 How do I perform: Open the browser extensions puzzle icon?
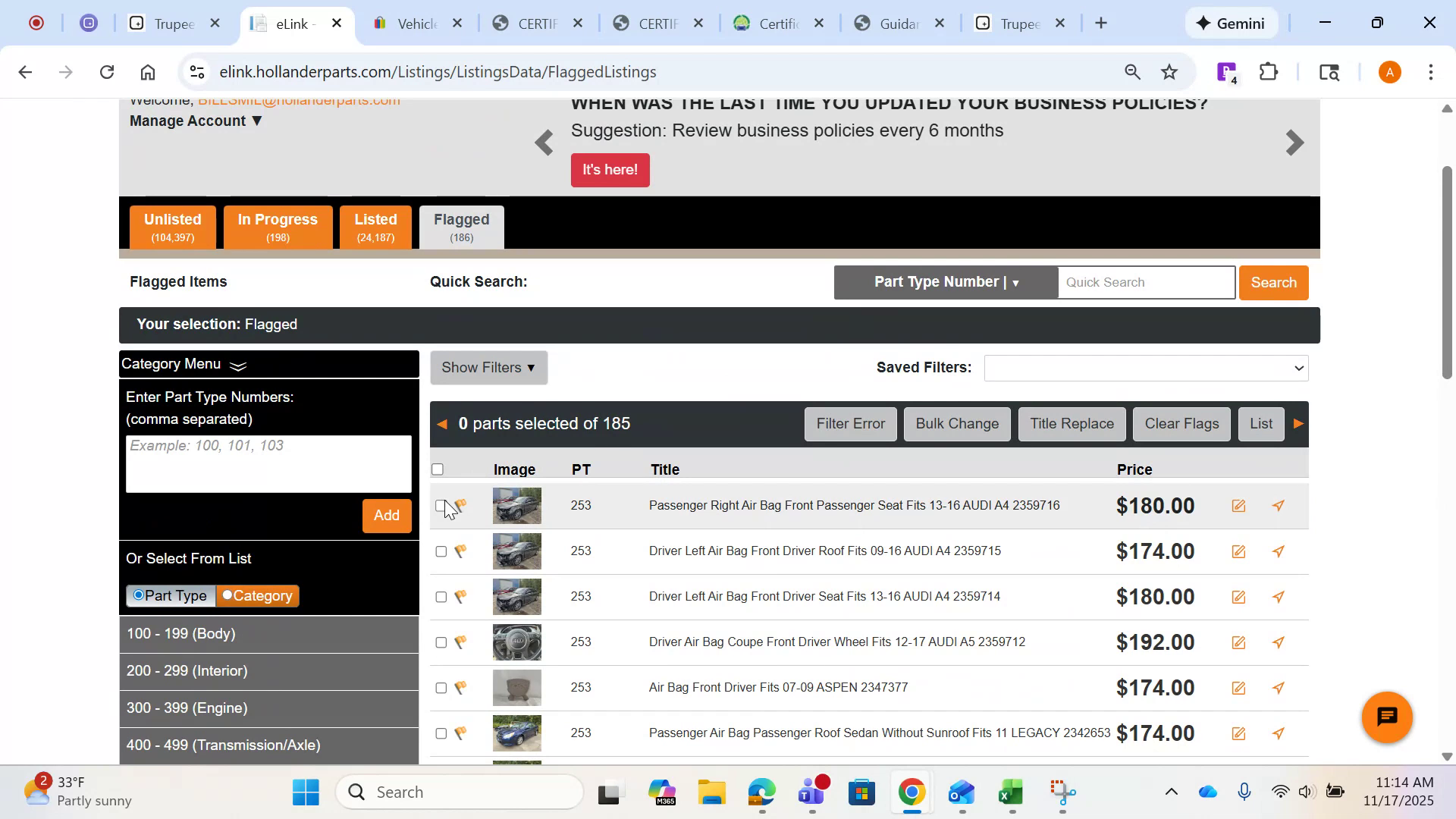tap(1268, 71)
